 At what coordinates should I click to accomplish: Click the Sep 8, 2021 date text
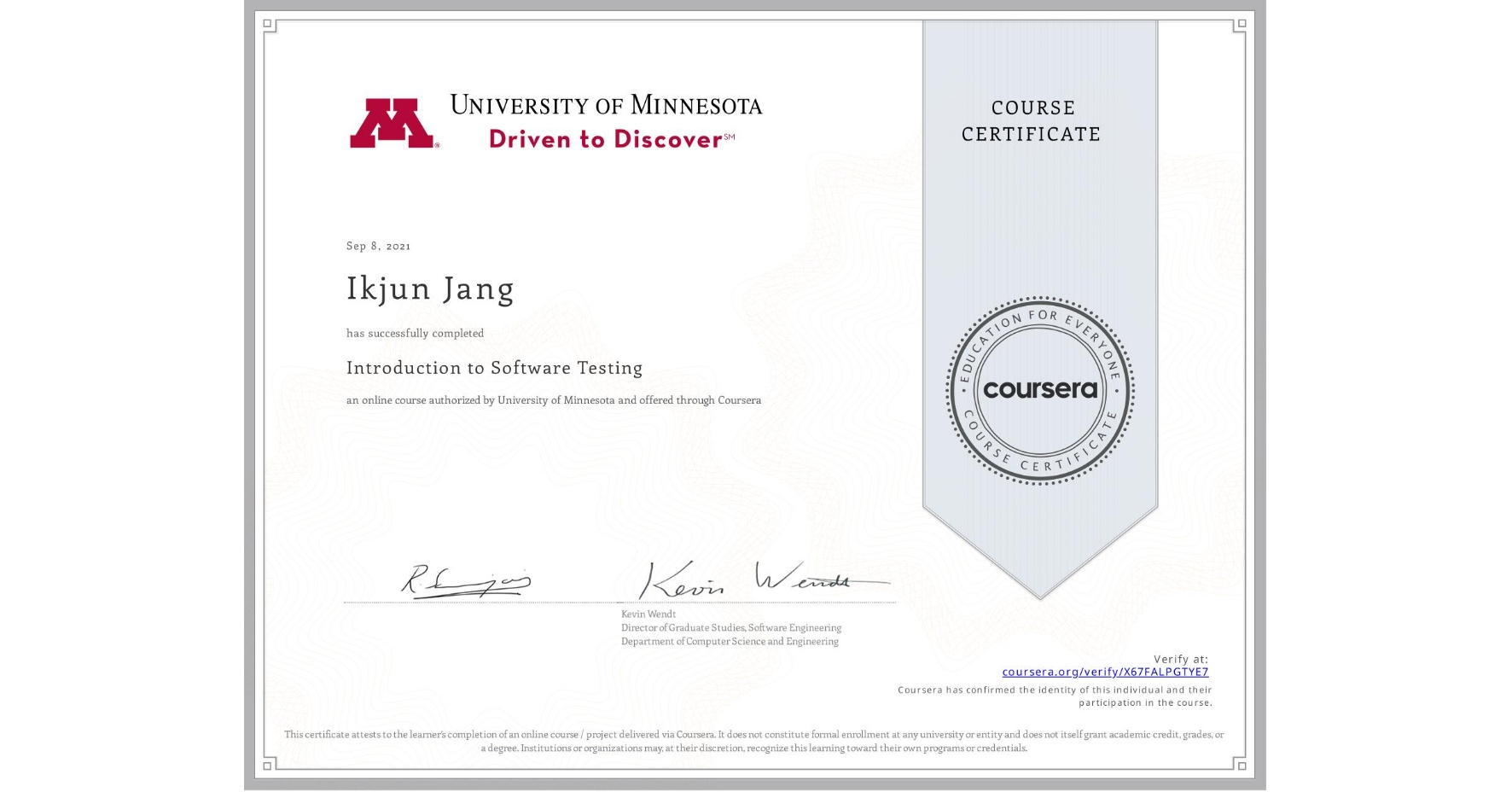(x=378, y=246)
